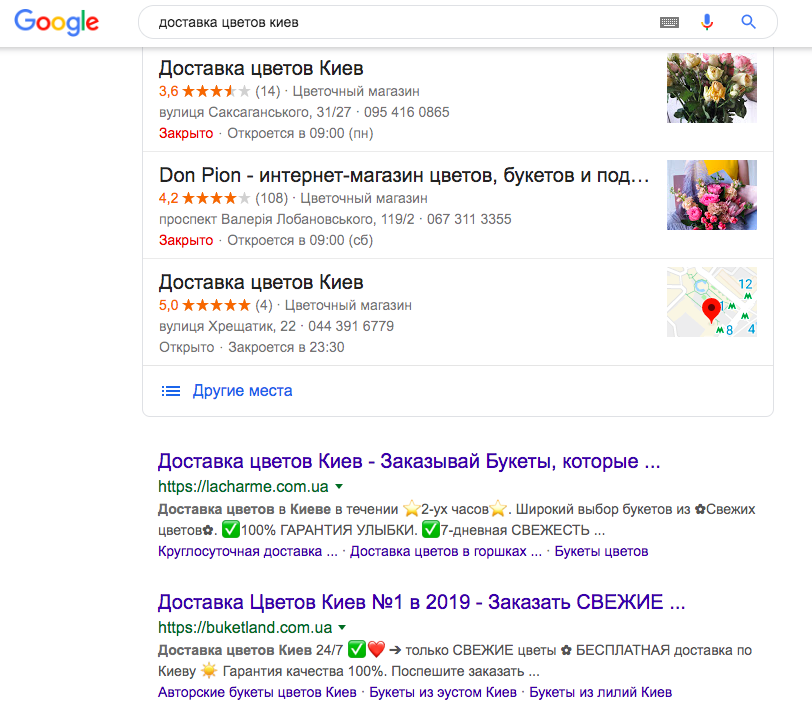Screen dimensions: 812x721
Task: Click hours text Закроется в 23:30
Action: pyautogui.click(x=286, y=347)
